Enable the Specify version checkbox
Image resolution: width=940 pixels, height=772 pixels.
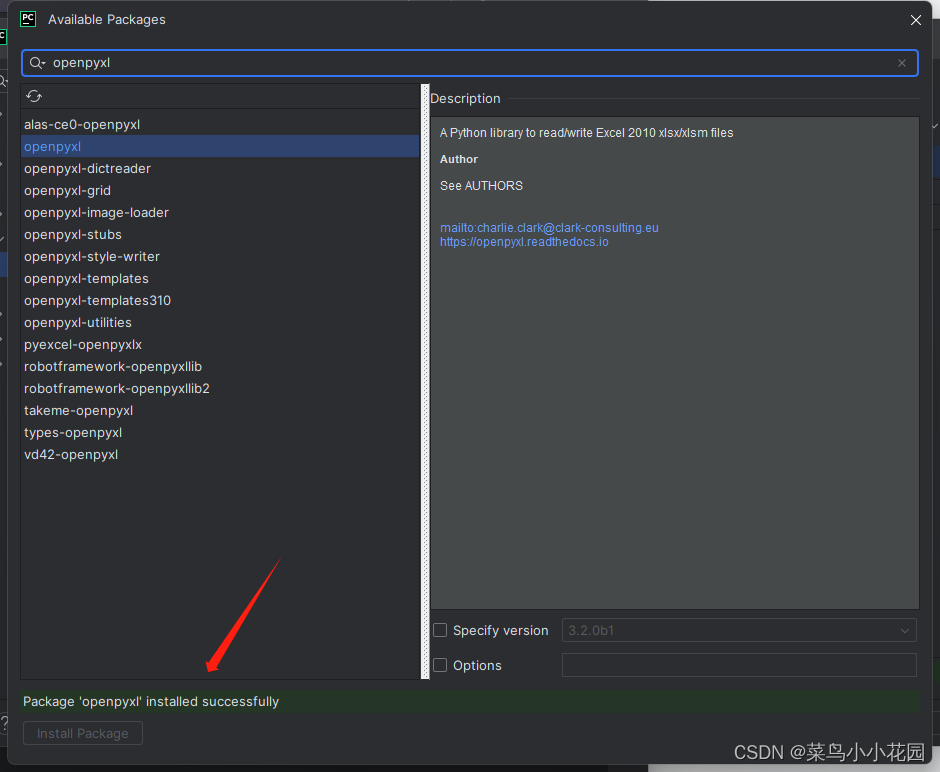(x=440, y=630)
